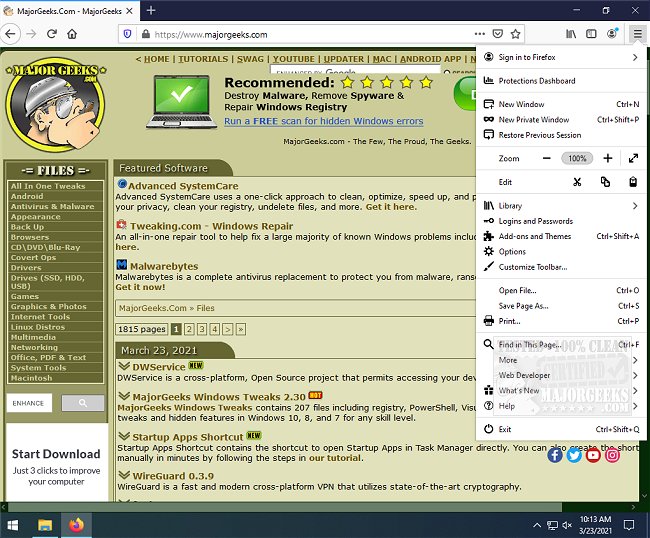The image size is (650, 538).
Task: Choose Save Page As entry
Action: point(561,305)
